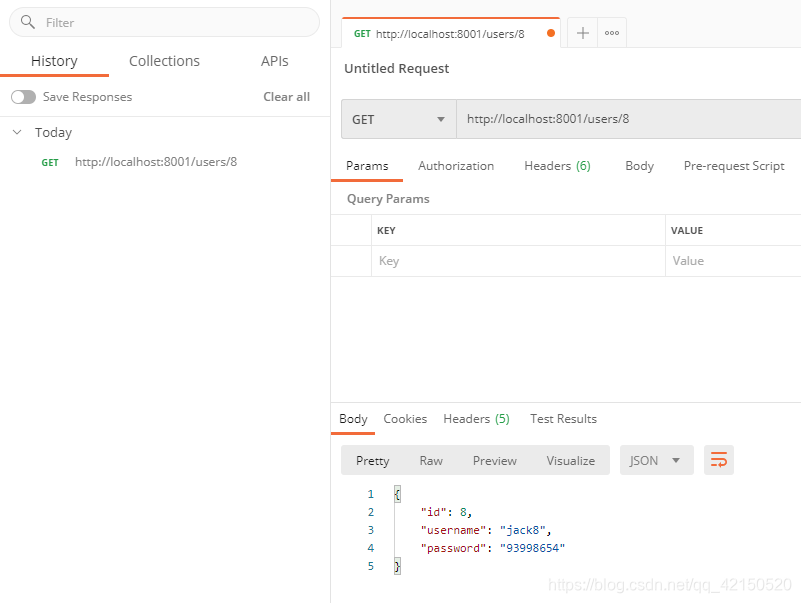Screen dimensions: 801x603
Task: Click the query param Key field
Action: [518, 261]
